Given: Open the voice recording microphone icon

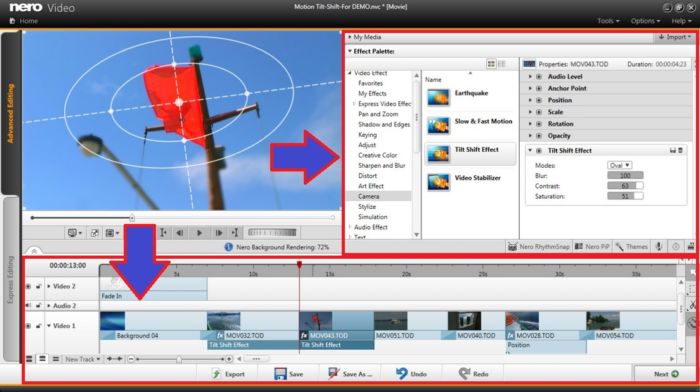Looking at the screenshot, I should pos(659,246).
